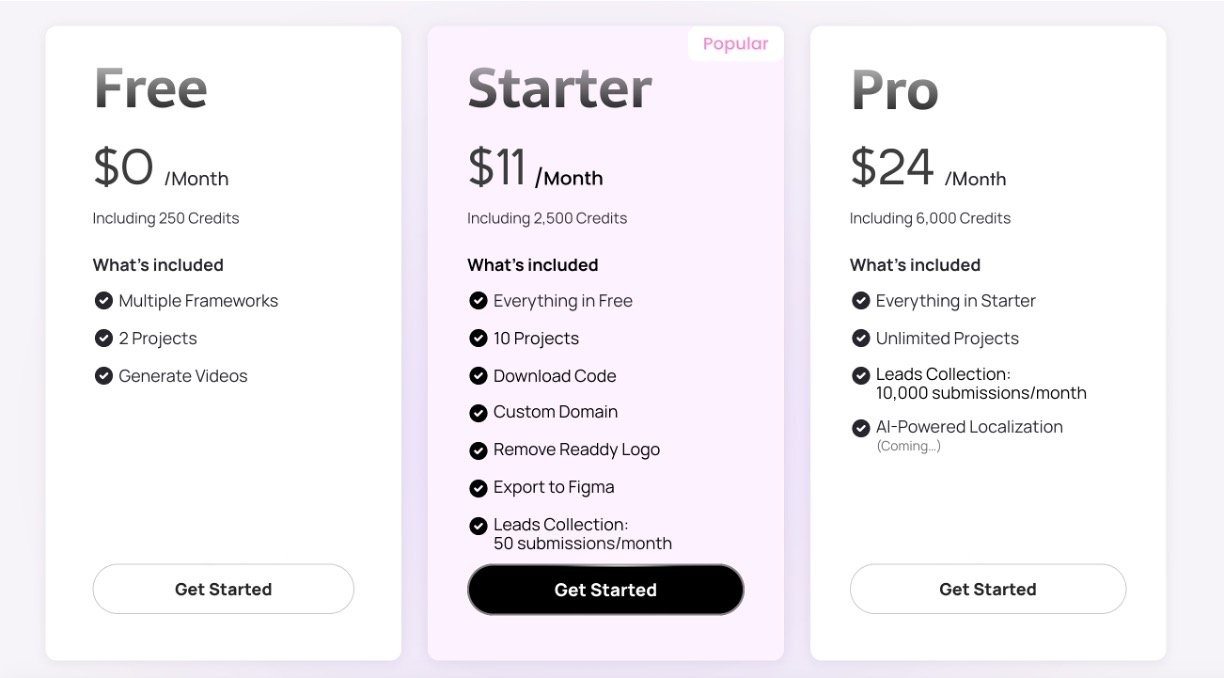Click checkmark icon beside Everything in Free
This screenshot has height=678, width=1224.
[x=478, y=301]
